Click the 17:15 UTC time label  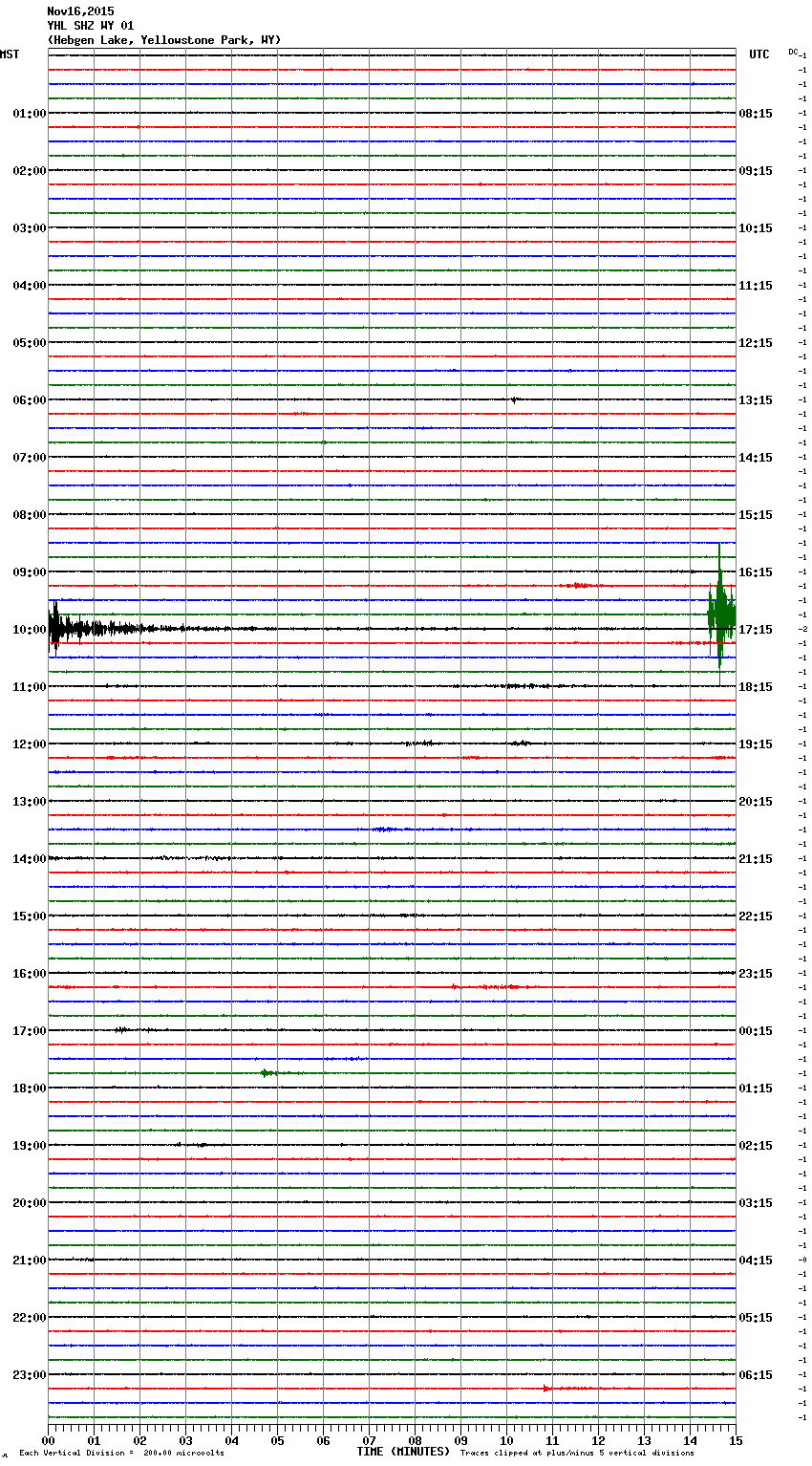(756, 630)
